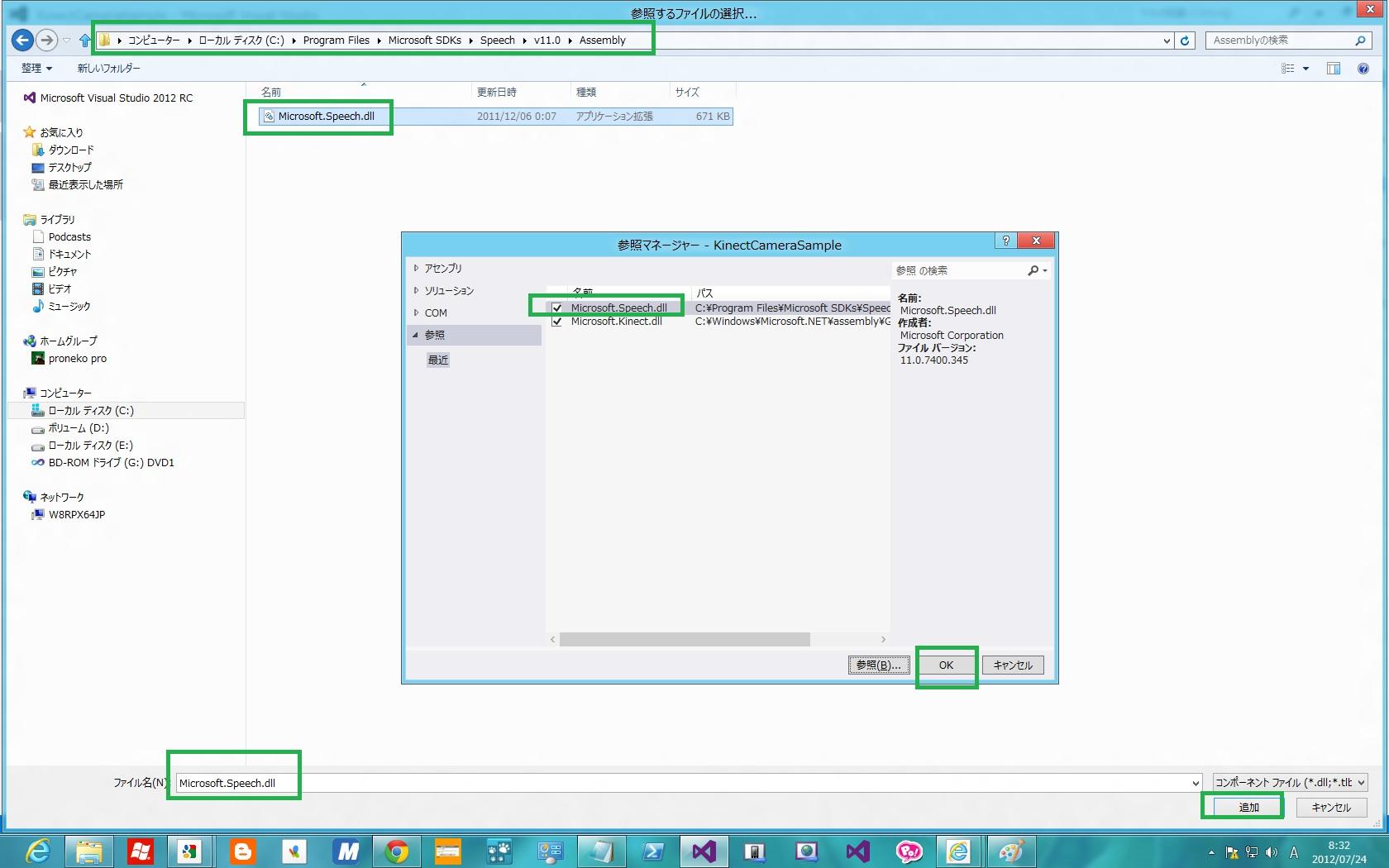This screenshot has height=868, width=1389.
Task: Sort by サイズ column header
Action: tap(687, 92)
